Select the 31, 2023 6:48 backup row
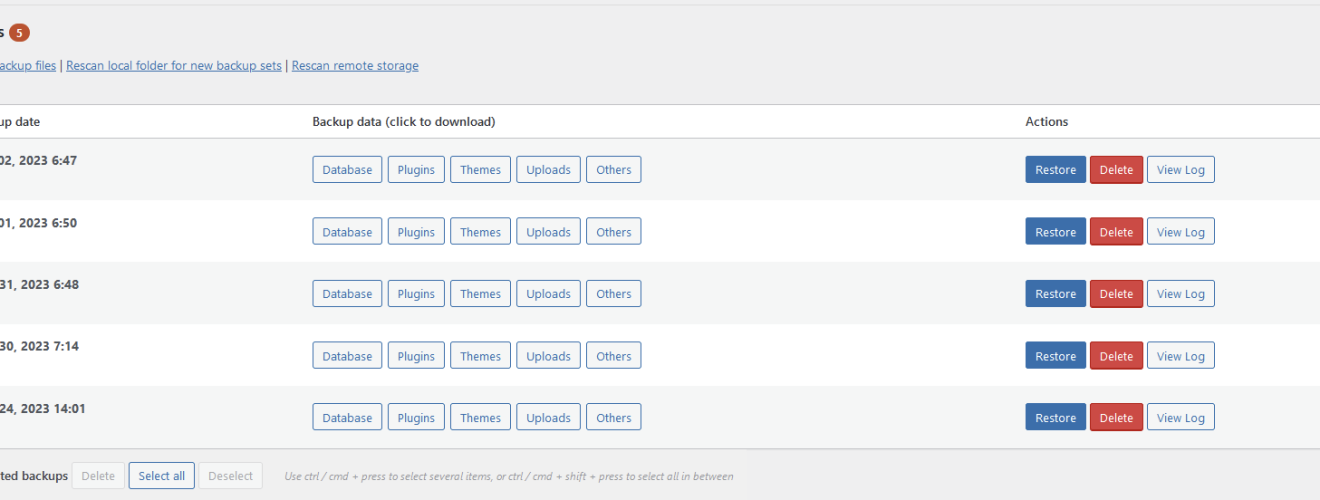The image size is (1320, 500). pyautogui.click(x=660, y=293)
